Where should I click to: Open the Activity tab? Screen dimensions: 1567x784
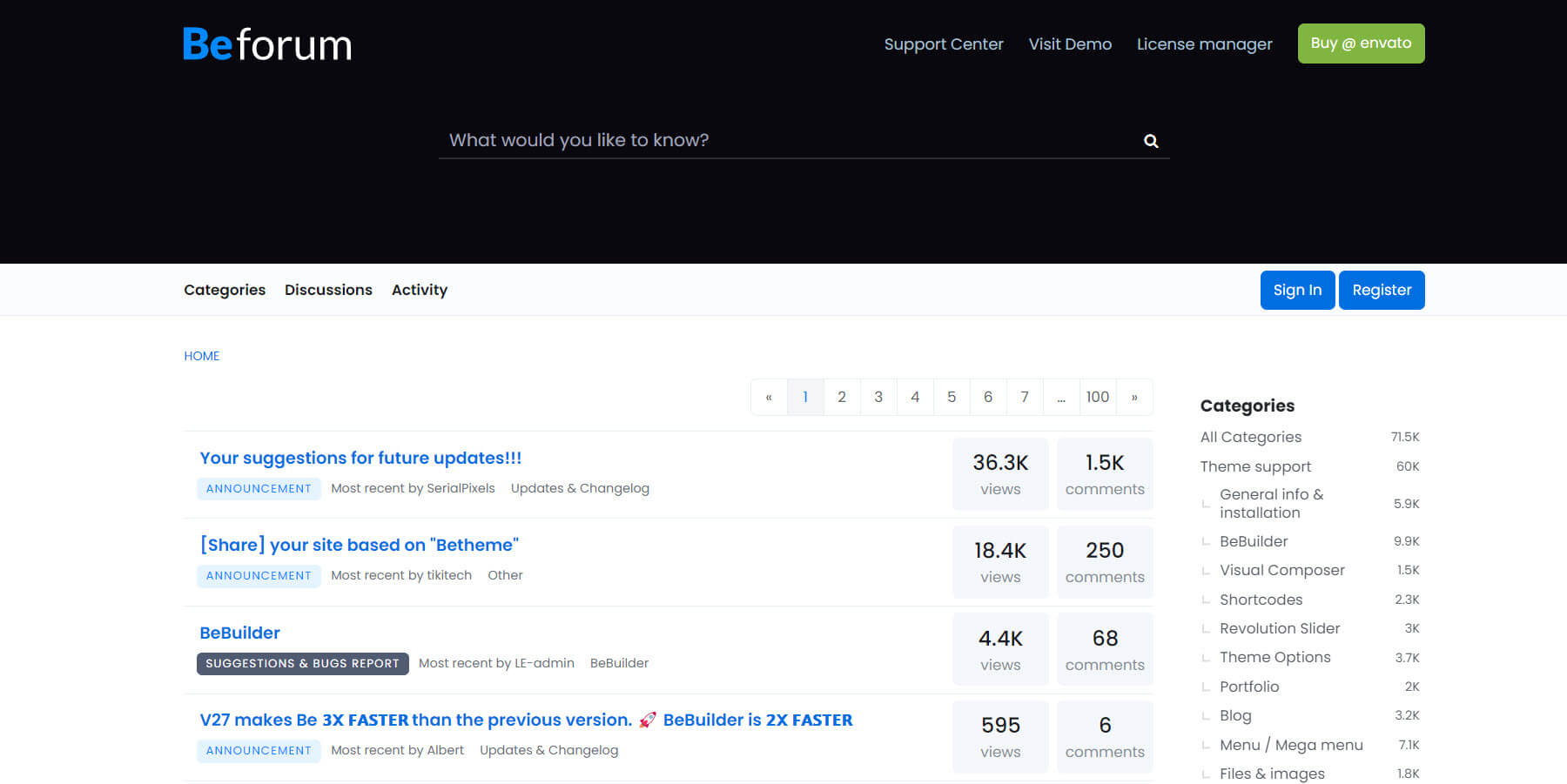pos(420,290)
